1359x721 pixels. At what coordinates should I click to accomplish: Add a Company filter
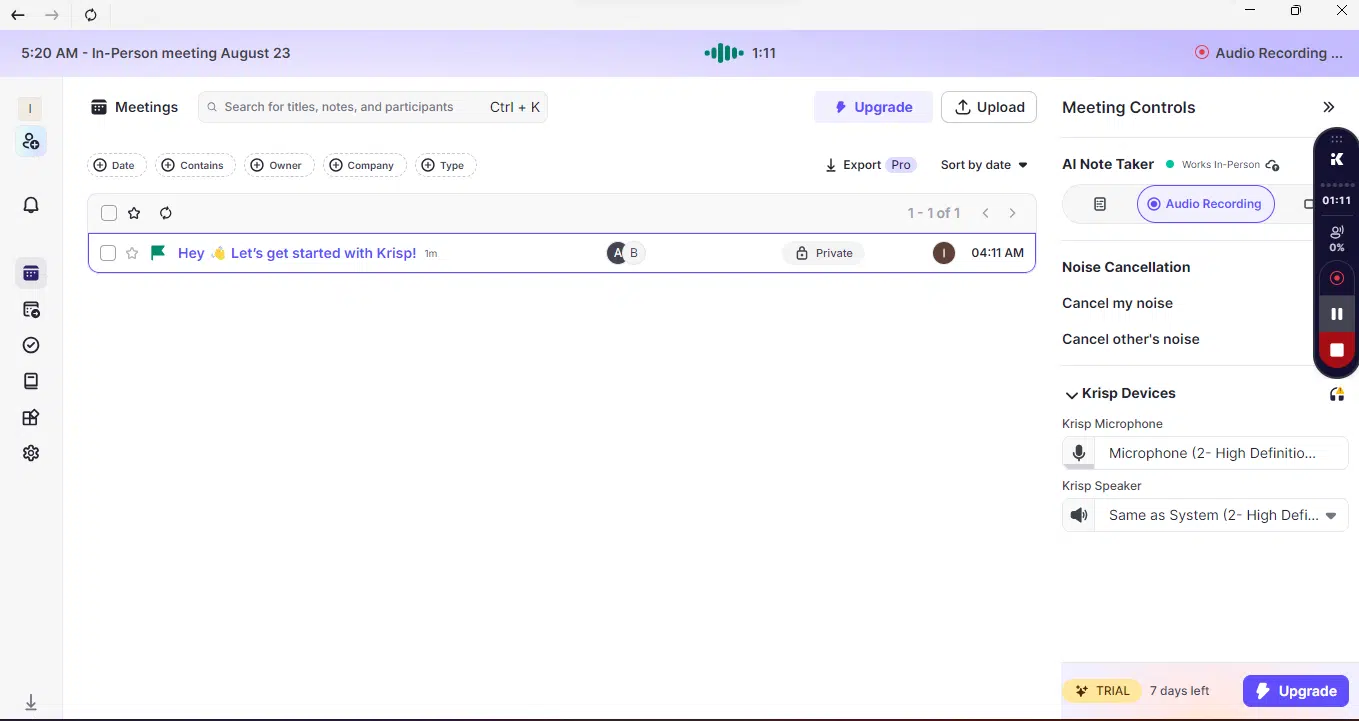[x=365, y=165]
